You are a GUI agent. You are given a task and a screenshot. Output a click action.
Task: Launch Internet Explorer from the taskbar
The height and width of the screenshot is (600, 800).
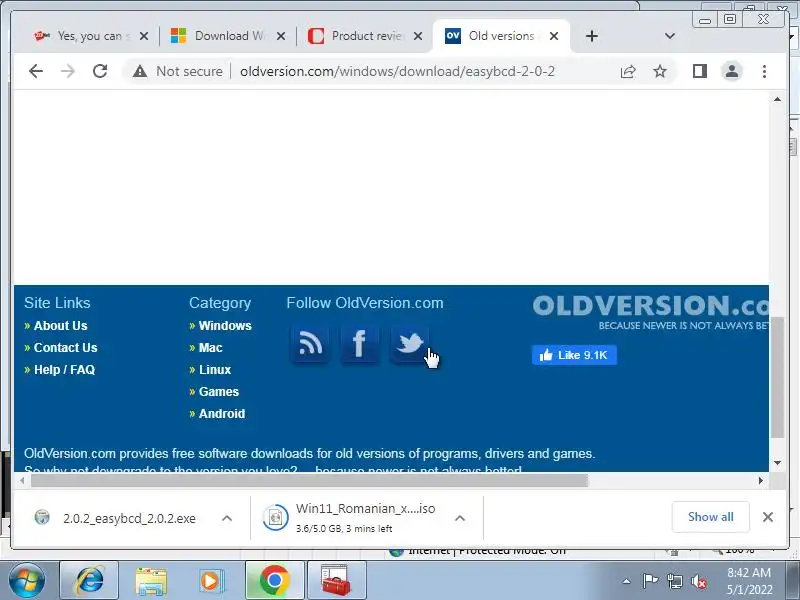pyautogui.click(x=89, y=581)
